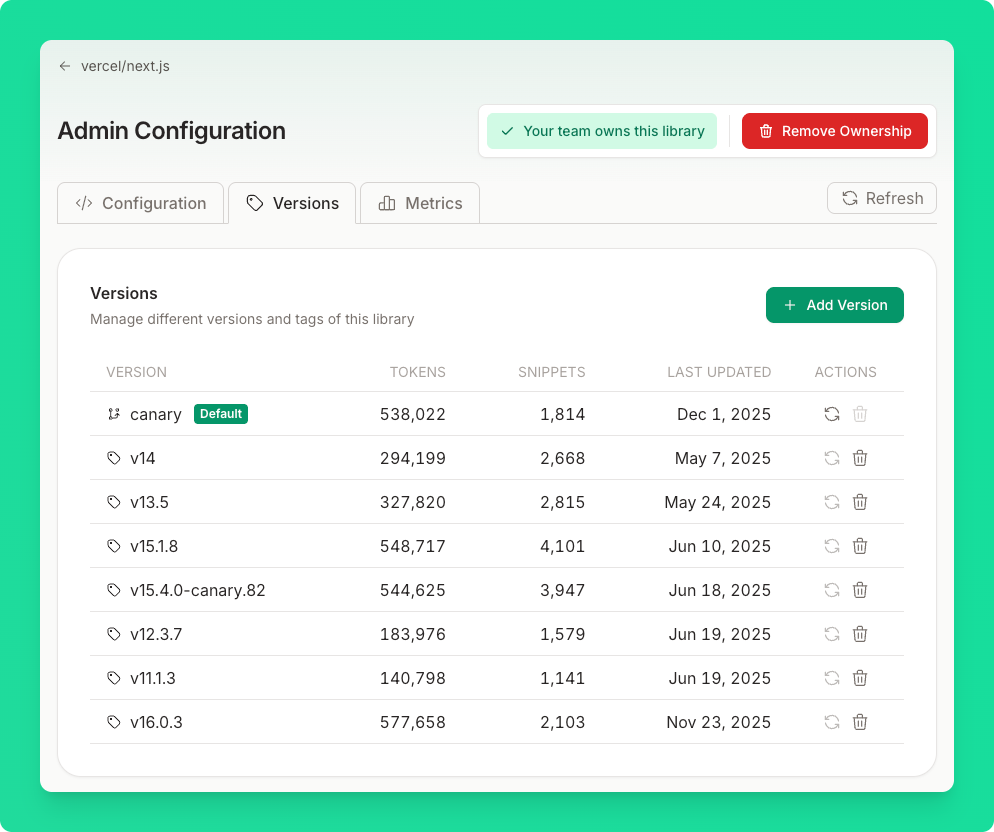Click the Default badge on canary row

pos(221,413)
